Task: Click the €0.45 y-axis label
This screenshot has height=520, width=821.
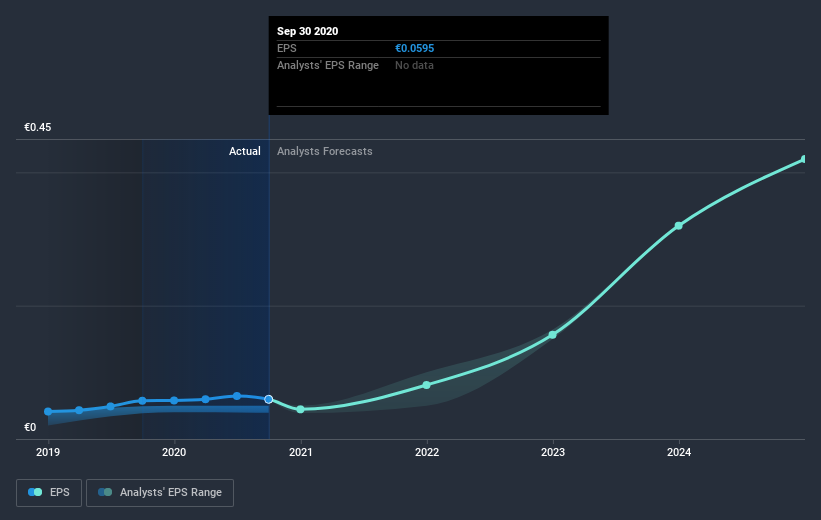Action: click(x=38, y=127)
